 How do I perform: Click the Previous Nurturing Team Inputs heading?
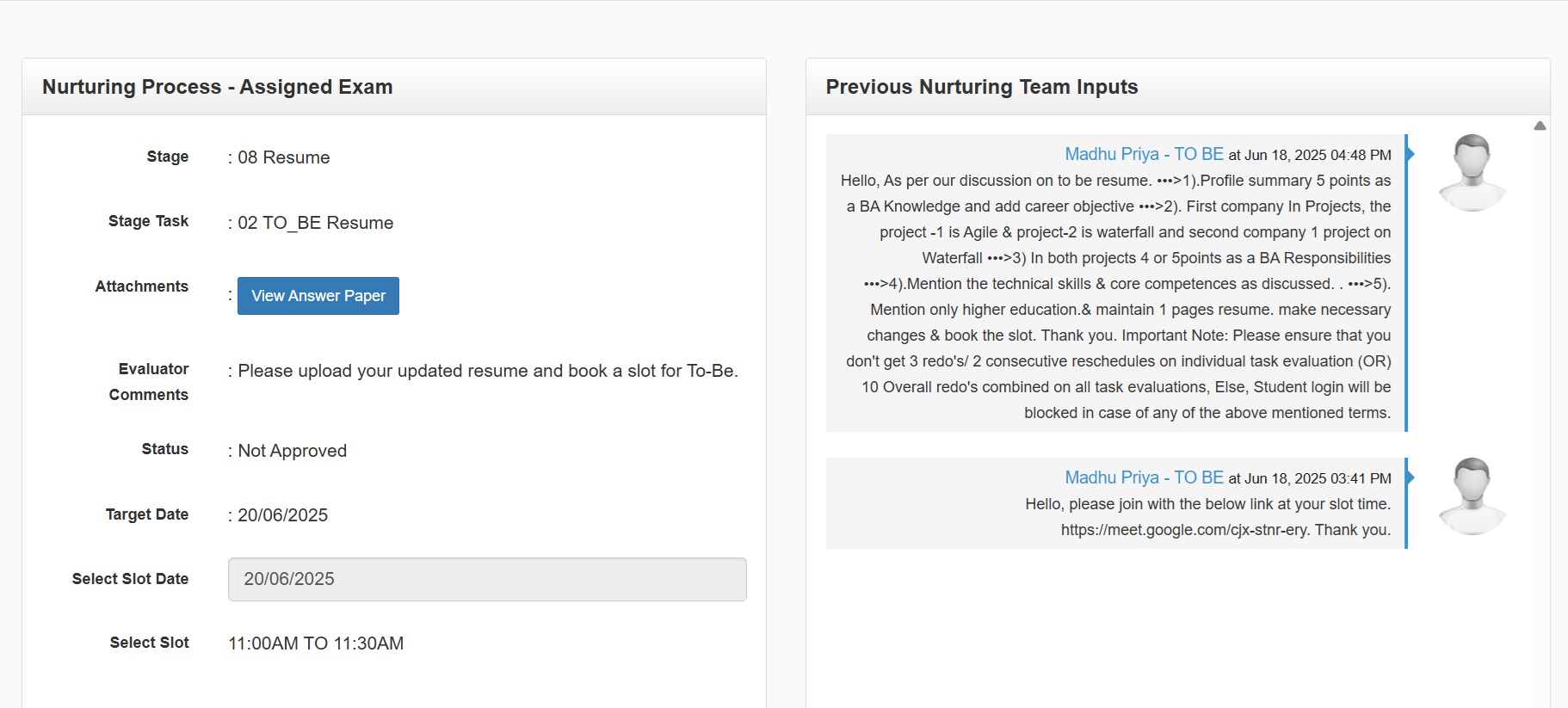981,87
